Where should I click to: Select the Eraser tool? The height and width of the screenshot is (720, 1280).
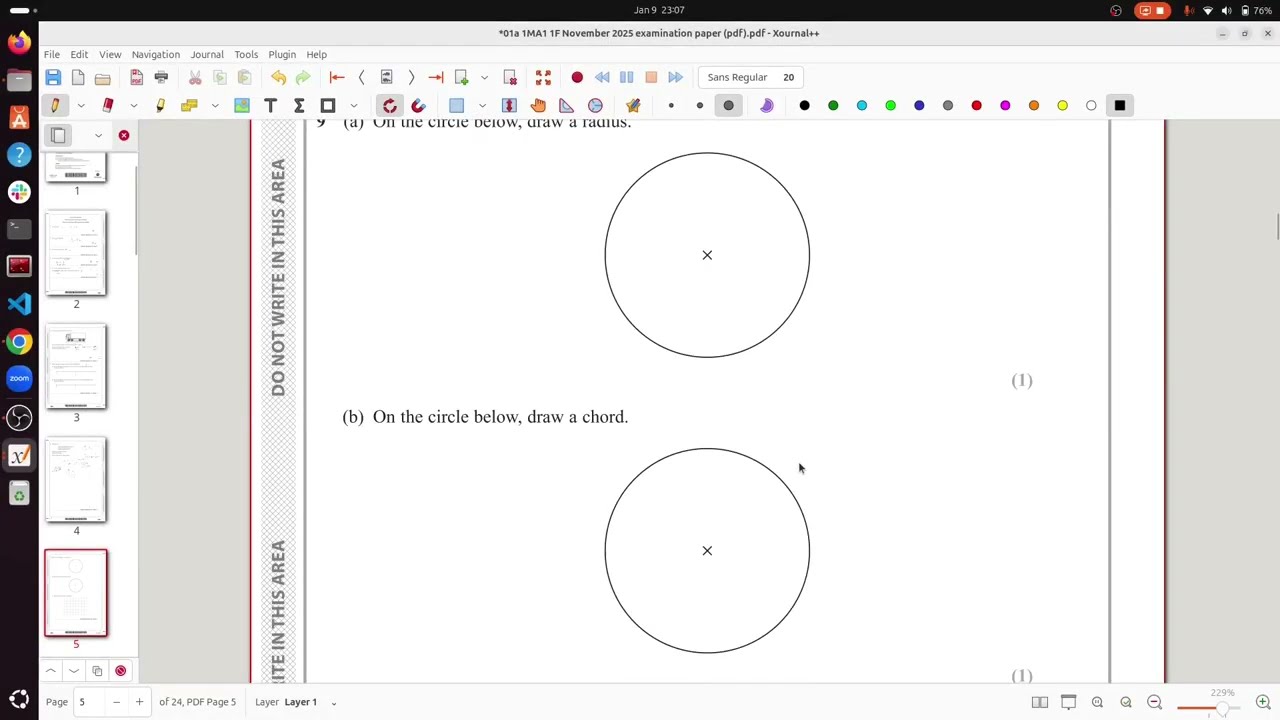tap(108, 105)
